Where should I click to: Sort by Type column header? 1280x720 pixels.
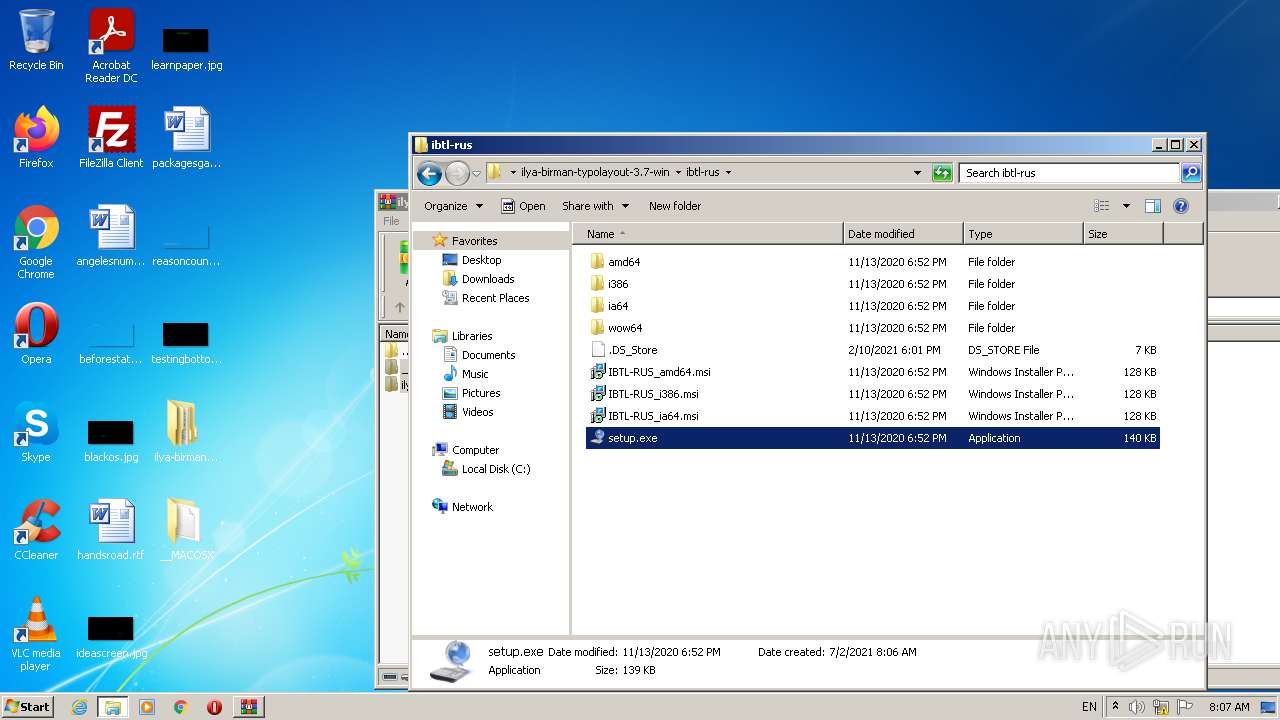click(x=1023, y=234)
